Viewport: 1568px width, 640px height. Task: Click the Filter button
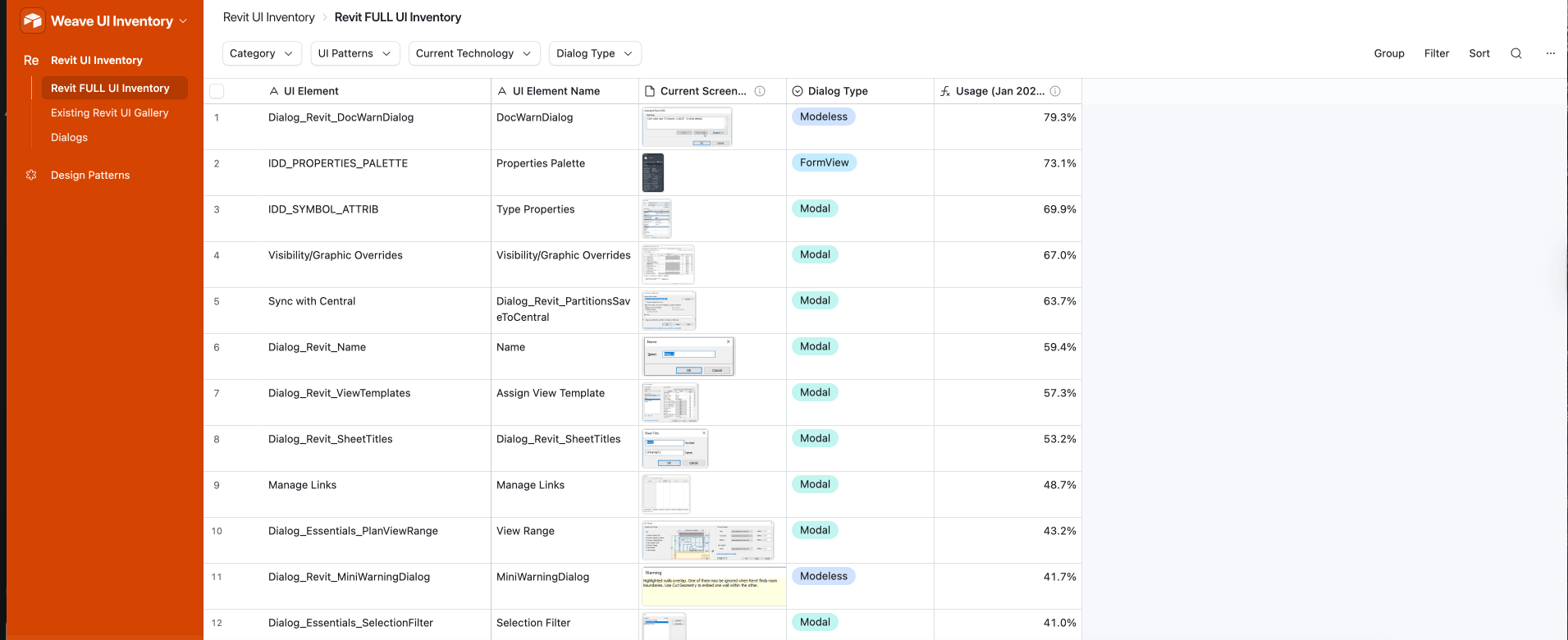[1437, 53]
